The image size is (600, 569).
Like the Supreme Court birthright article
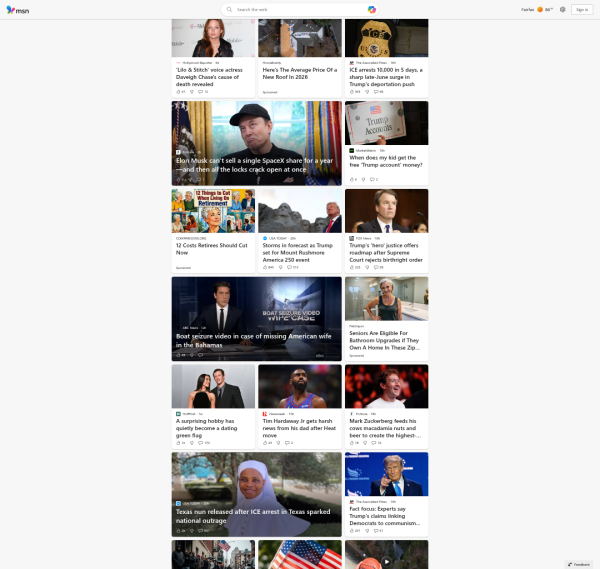[x=355, y=267]
